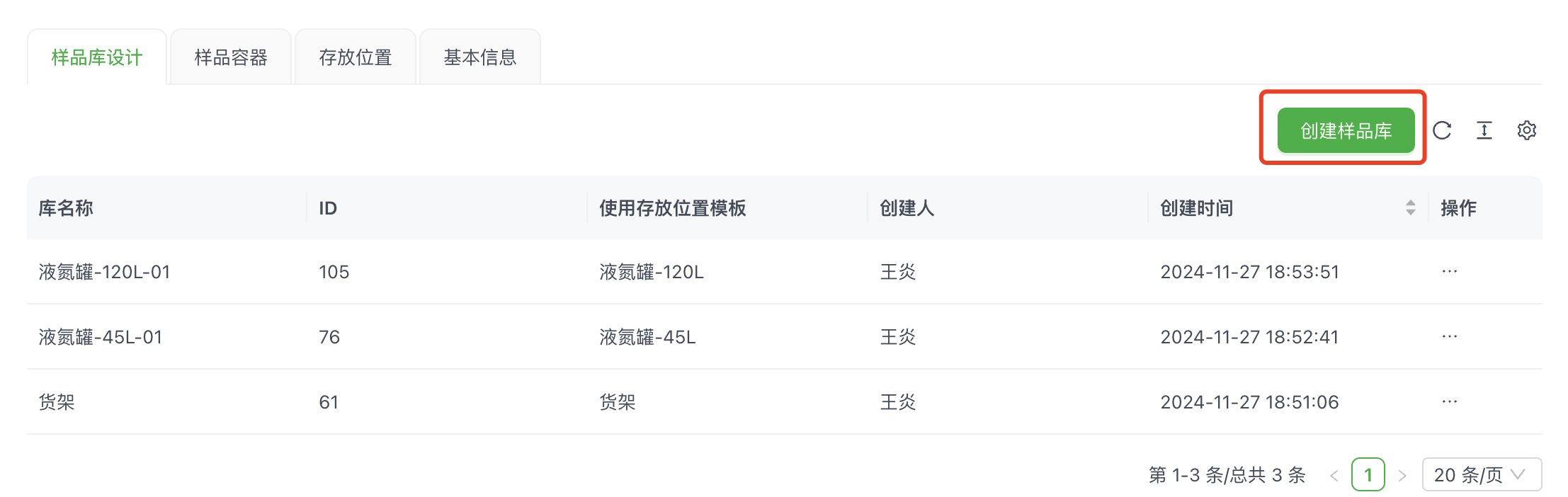Viewport: 1568px width, 497px height.
Task: Expand the page size selector chevron
Action: [x=1519, y=474]
